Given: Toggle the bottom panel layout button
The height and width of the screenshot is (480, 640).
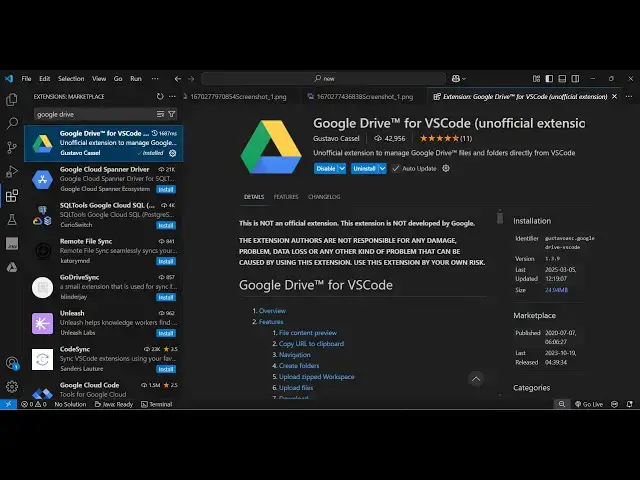Looking at the screenshot, I should (562, 78).
